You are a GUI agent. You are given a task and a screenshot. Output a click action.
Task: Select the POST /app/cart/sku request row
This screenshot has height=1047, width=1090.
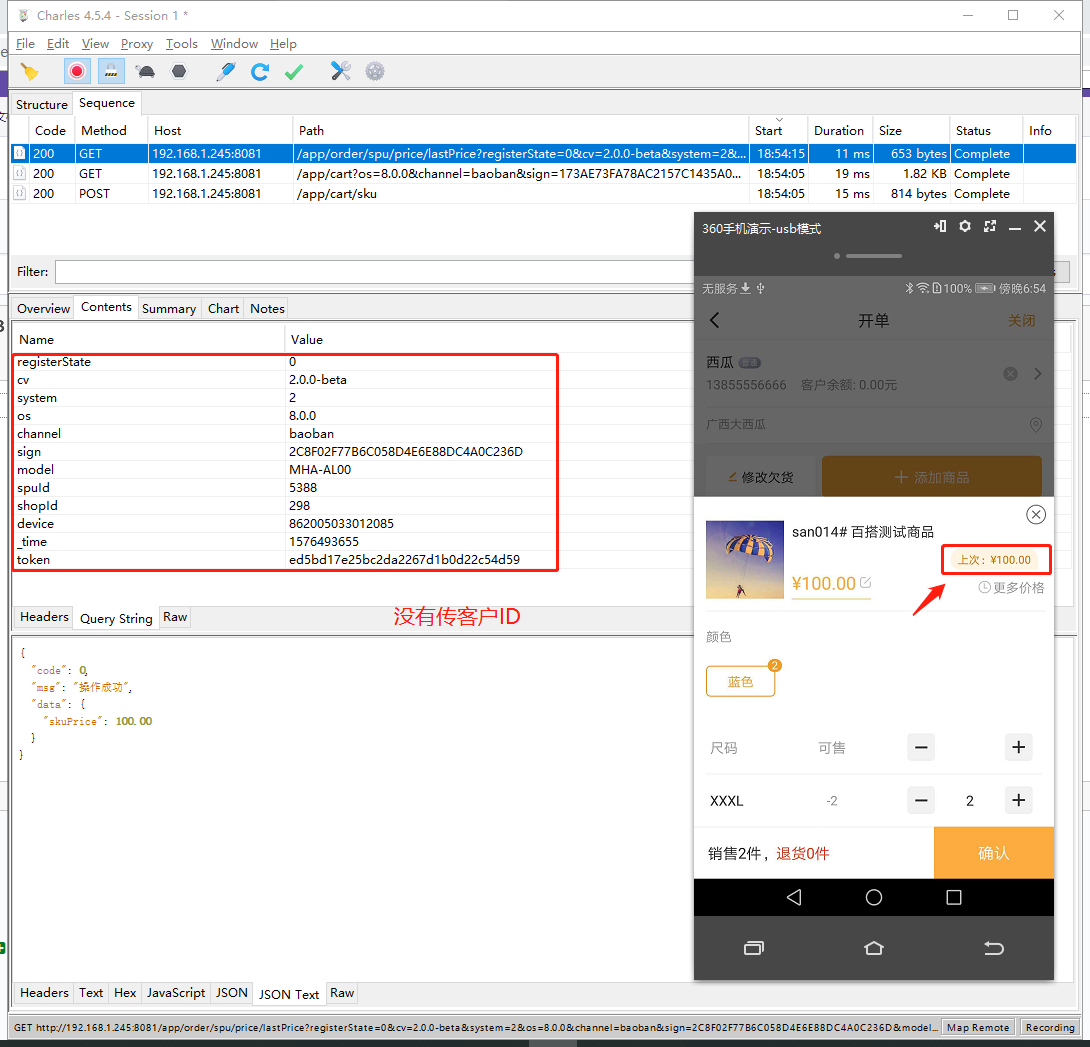tap(543, 194)
